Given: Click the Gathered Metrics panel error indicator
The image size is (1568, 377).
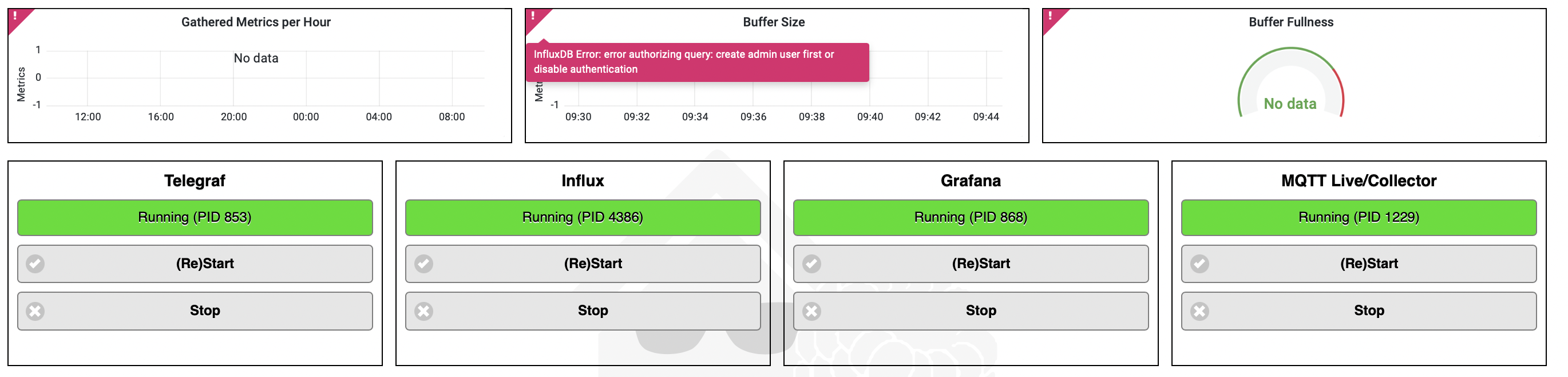Looking at the screenshot, I should (15, 16).
